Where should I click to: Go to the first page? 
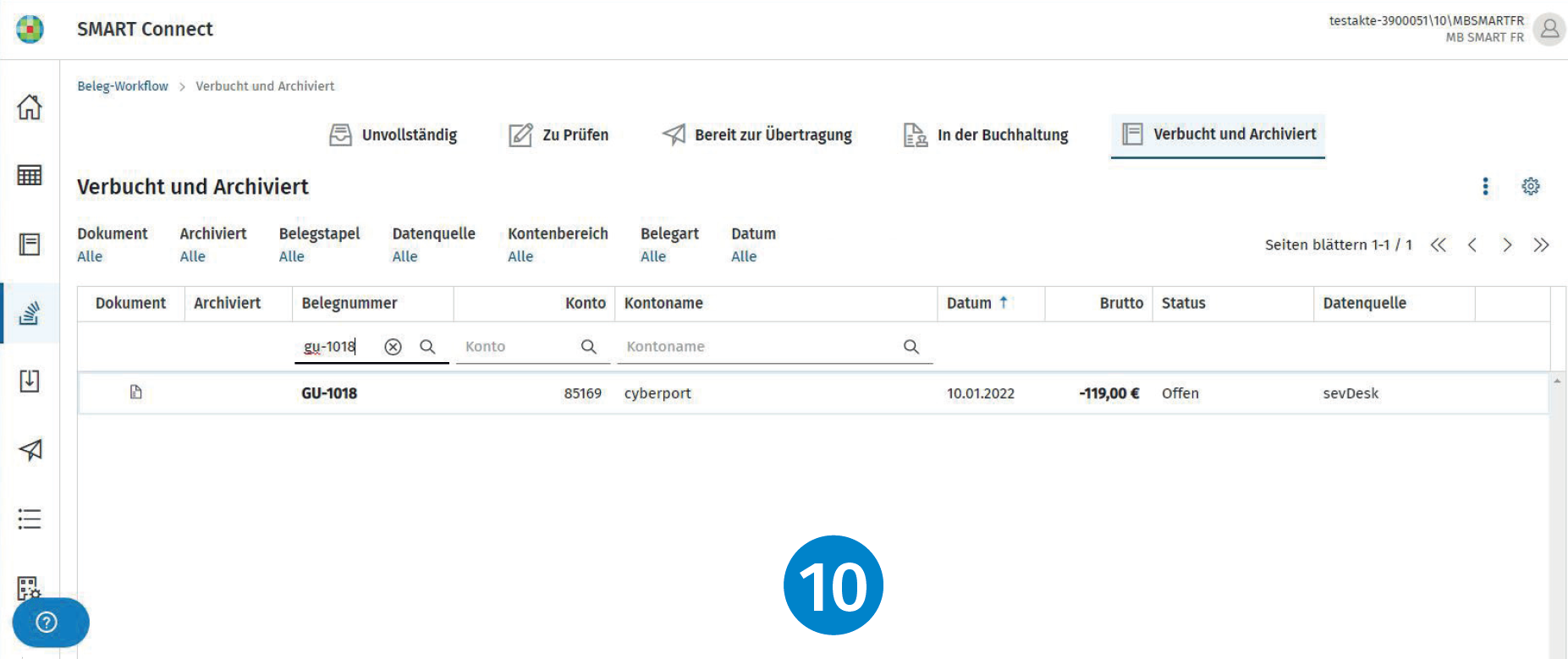(1439, 244)
